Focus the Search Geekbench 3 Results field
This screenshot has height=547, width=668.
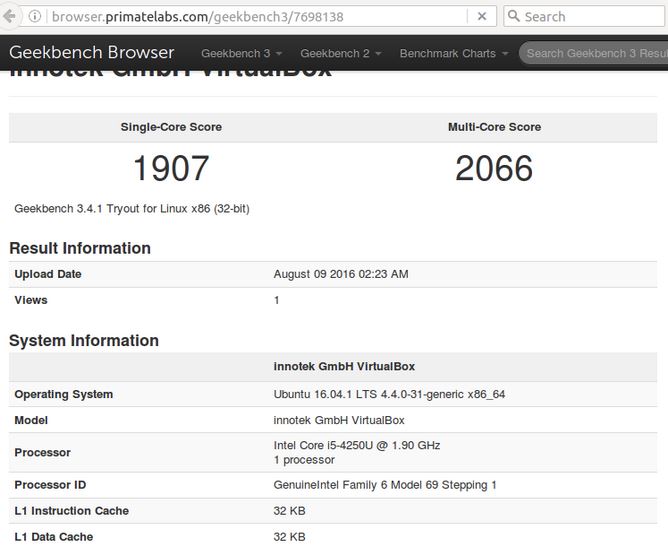point(595,53)
